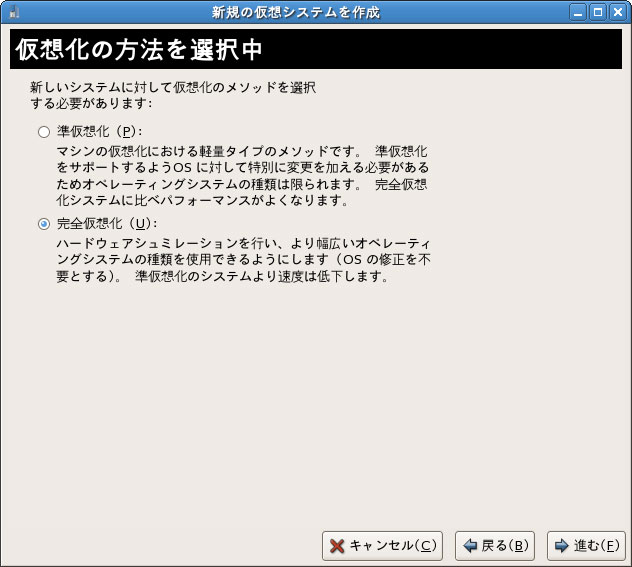Click the red X icon on キャンセル button
This screenshot has height=567, width=632.
click(338, 546)
